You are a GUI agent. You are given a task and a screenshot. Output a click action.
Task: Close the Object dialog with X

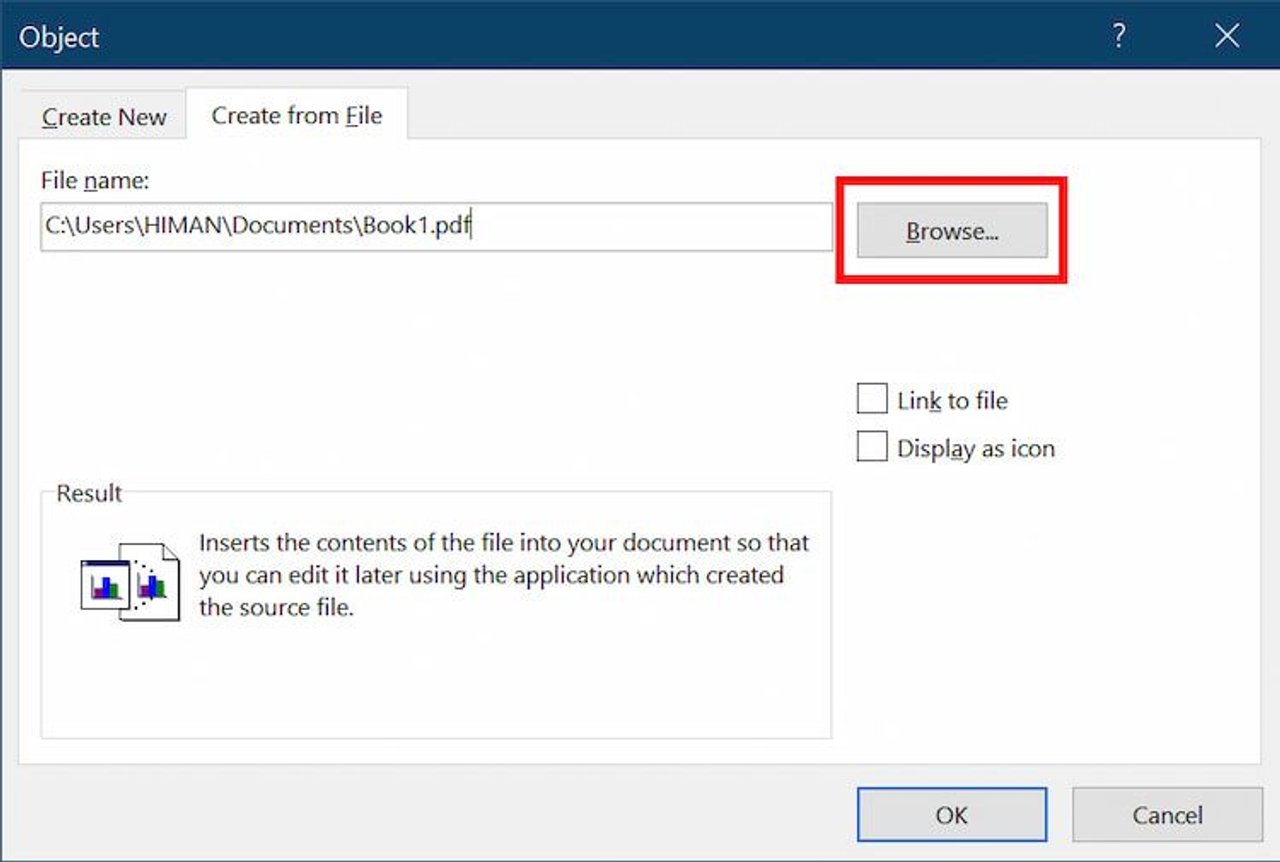[1227, 37]
